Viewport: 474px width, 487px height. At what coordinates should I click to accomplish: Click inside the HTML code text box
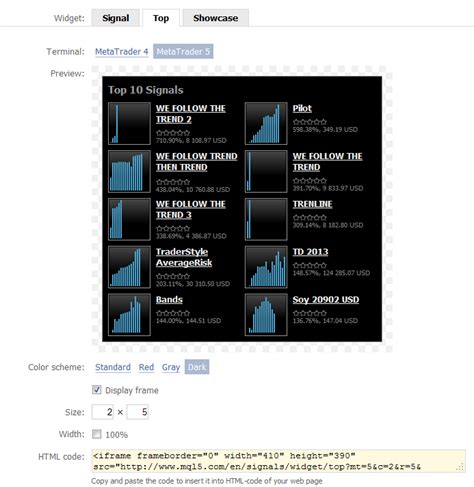278,461
